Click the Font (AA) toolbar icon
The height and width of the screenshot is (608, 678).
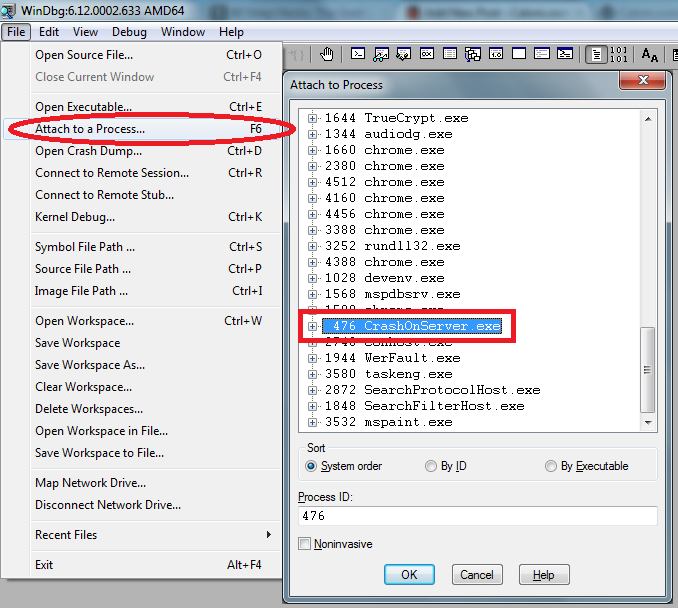[649, 54]
